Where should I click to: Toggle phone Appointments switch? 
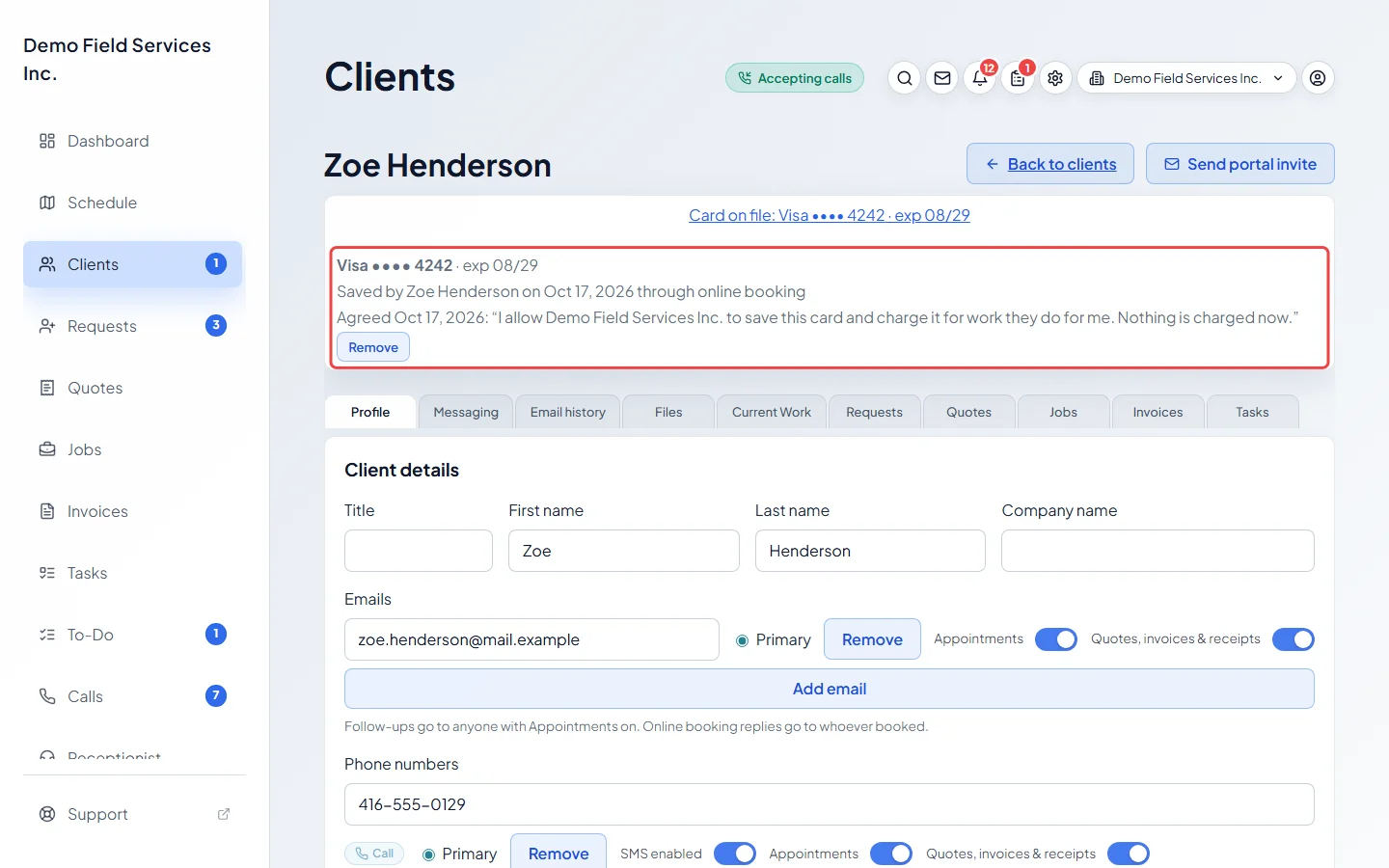pyautogui.click(x=891, y=854)
